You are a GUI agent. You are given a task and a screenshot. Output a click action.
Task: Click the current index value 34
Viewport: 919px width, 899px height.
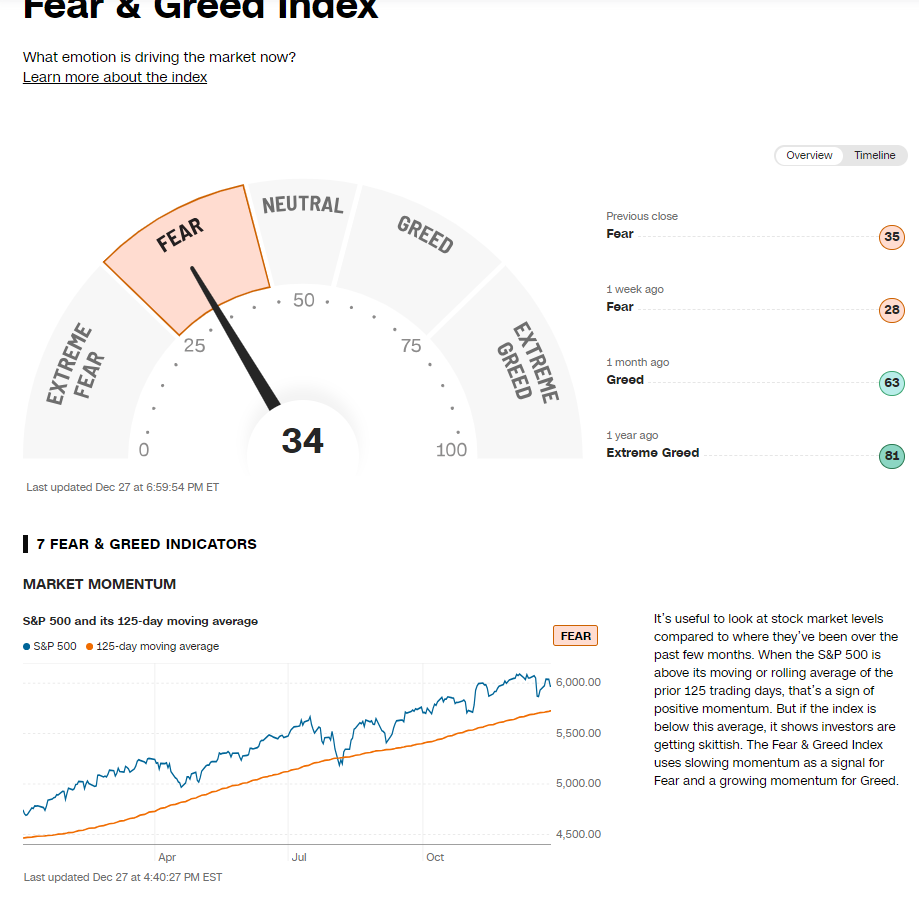[x=302, y=440]
